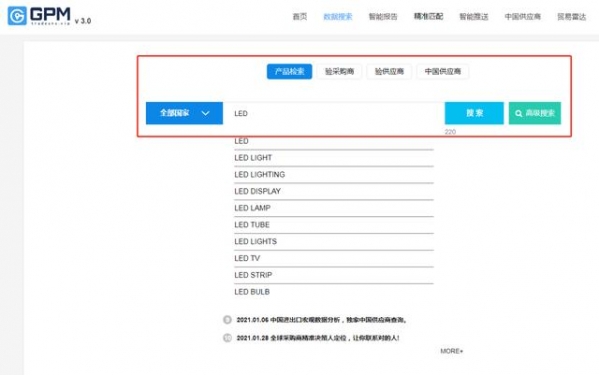This screenshot has width=599, height=375.
Task: Select the 产品检索 search tab
Action: 289,71
